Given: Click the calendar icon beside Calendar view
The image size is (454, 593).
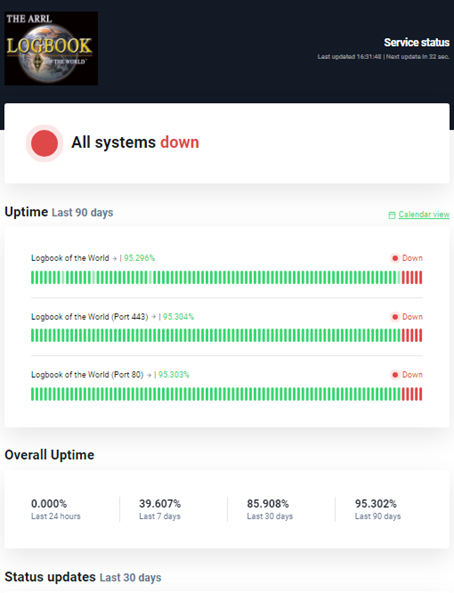Looking at the screenshot, I should tap(392, 215).
